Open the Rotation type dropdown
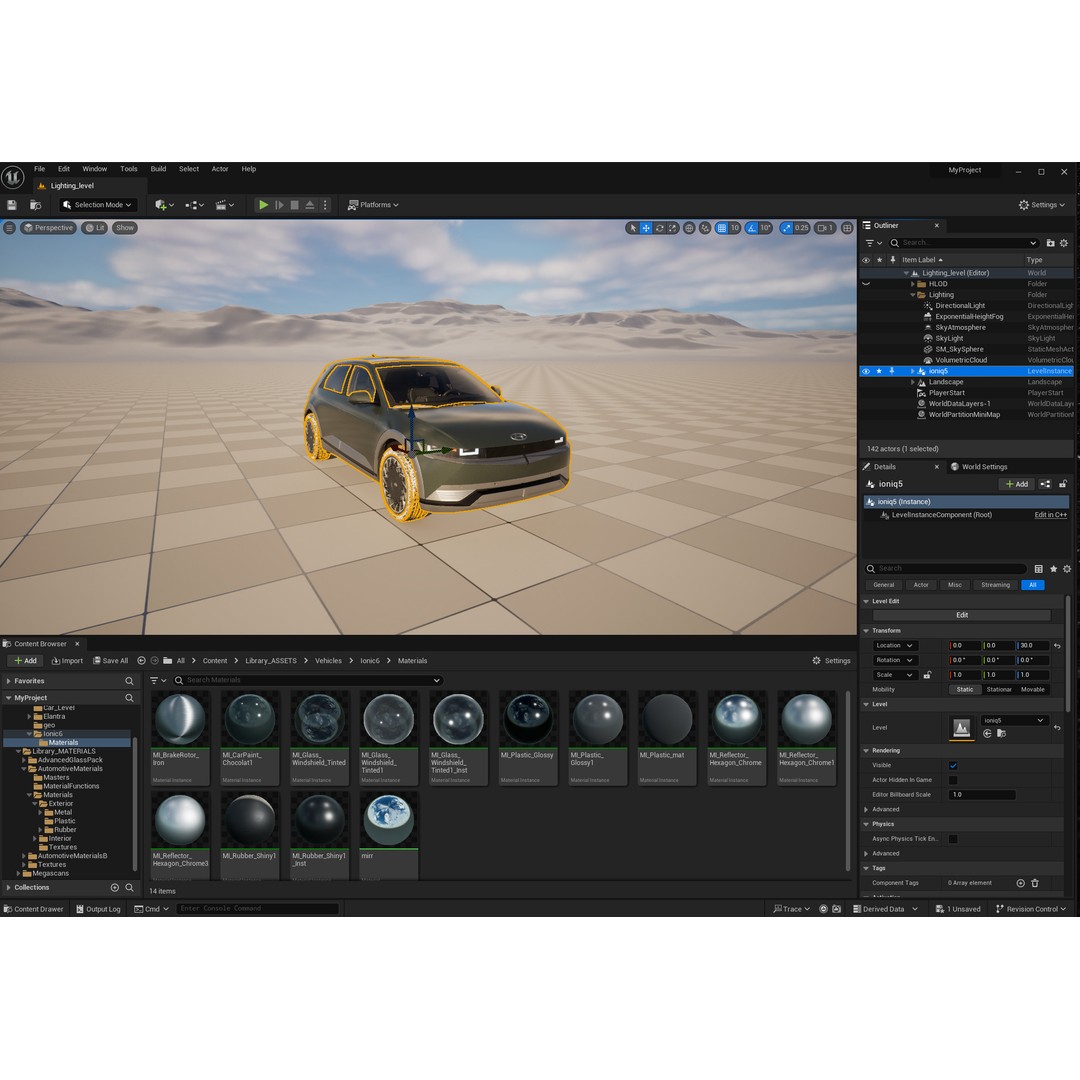The image size is (1080, 1080). (894, 661)
